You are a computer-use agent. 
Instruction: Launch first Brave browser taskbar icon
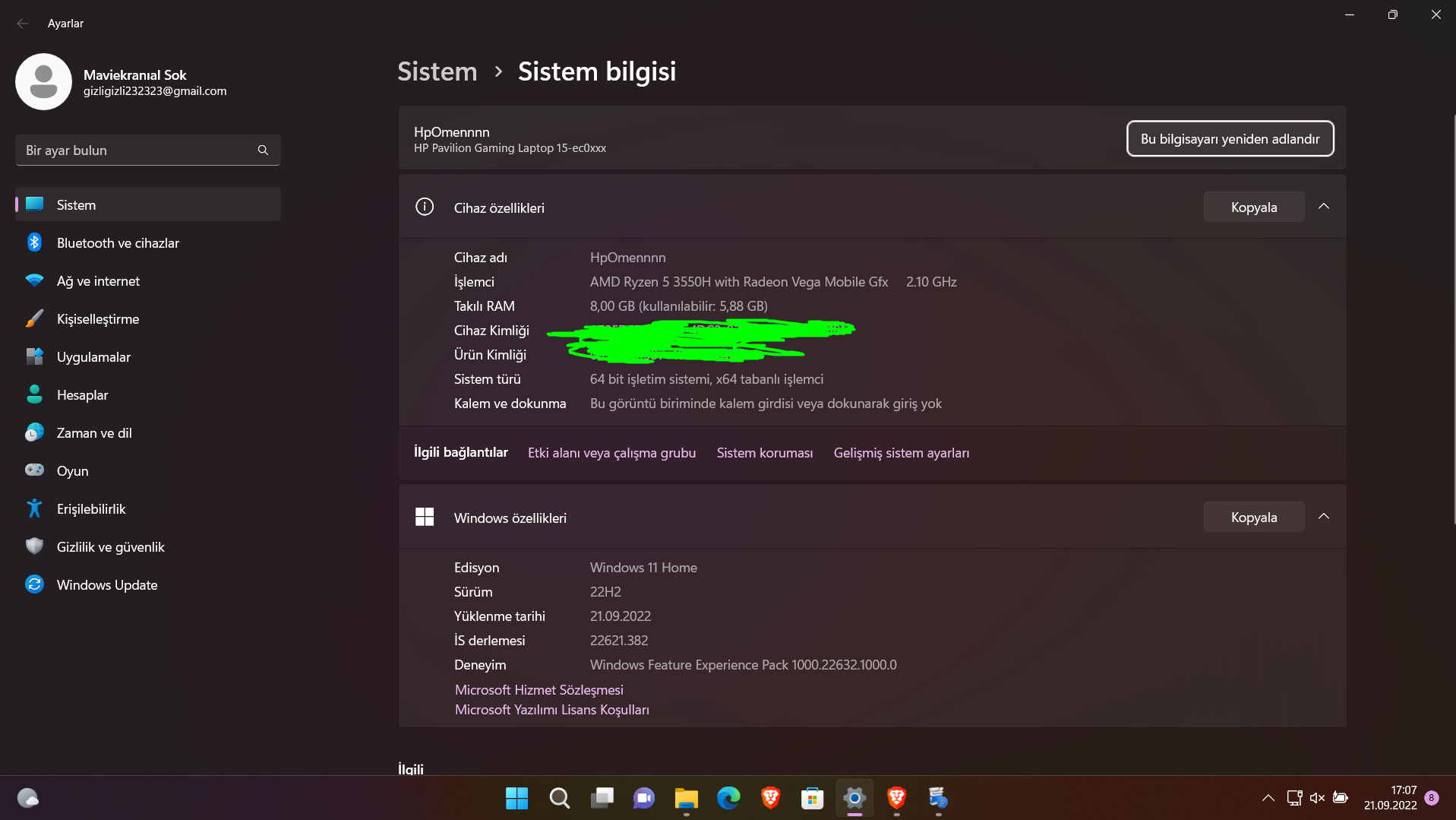pyautogui.click(x=771, y=798)
